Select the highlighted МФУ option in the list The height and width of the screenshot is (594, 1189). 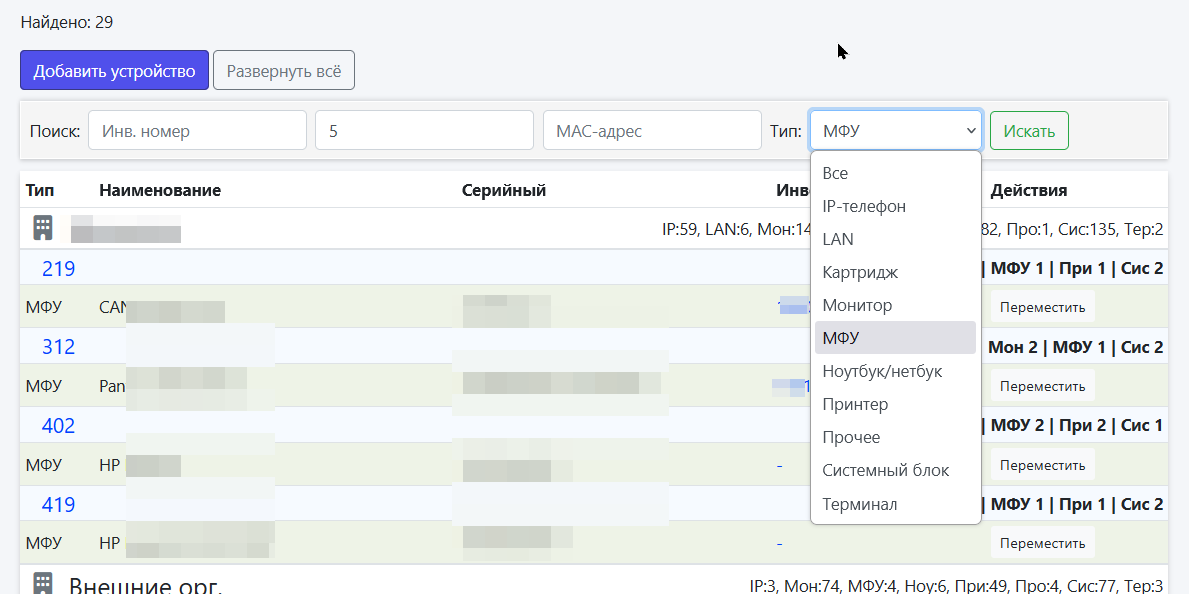pos(896,338)
